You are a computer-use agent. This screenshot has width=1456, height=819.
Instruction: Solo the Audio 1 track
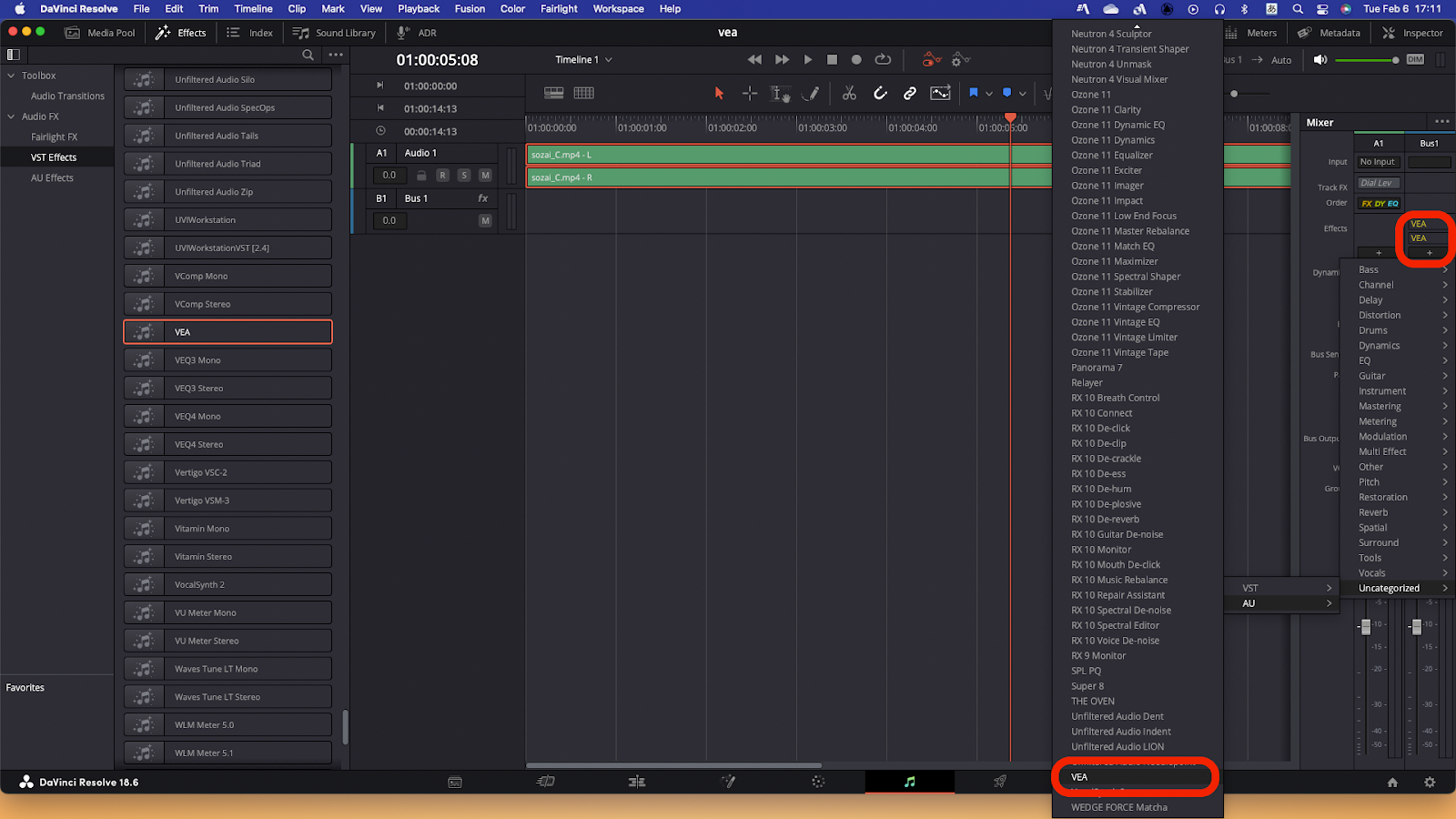(x=464, y=175)
